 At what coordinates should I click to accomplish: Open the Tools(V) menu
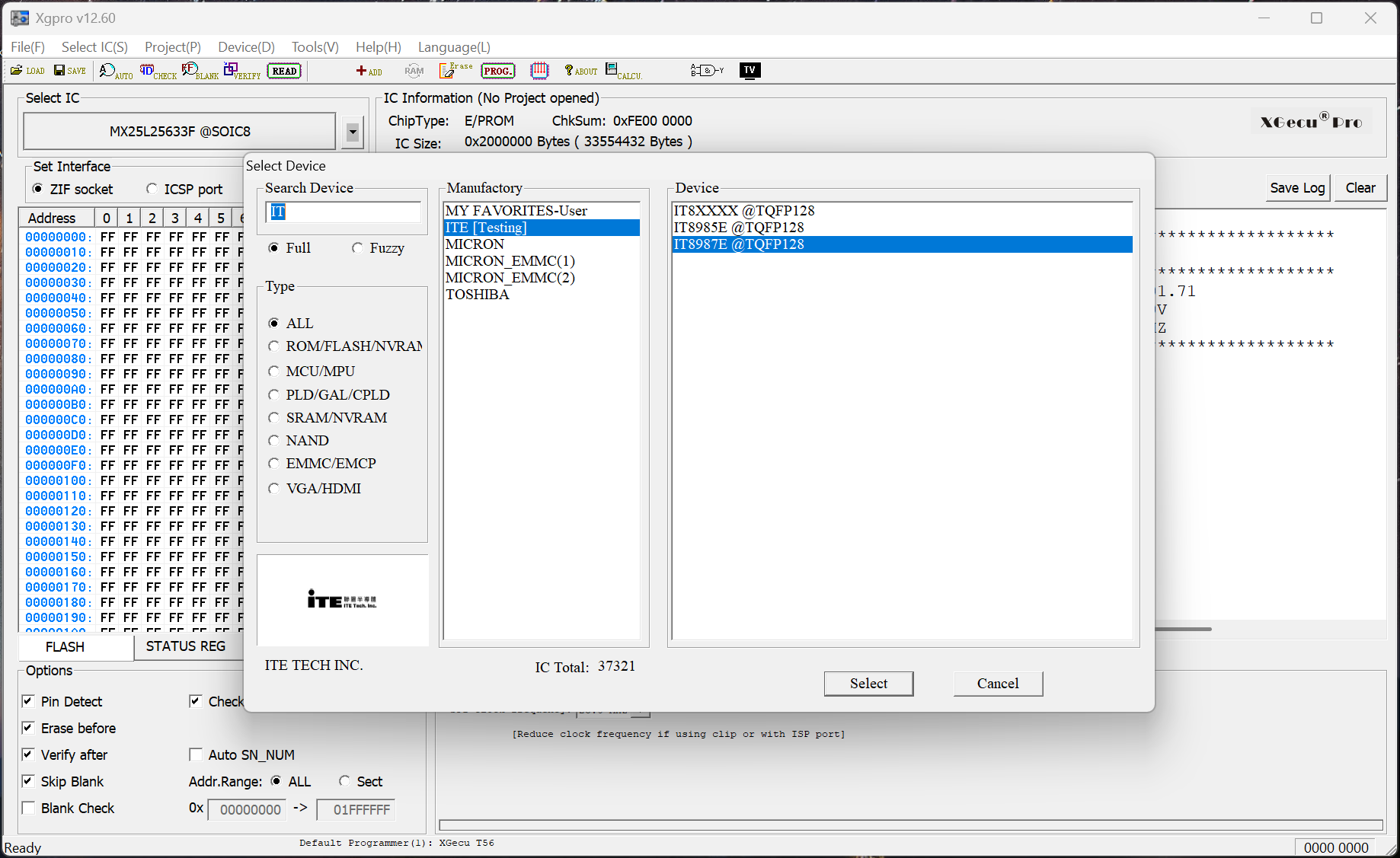click(x=315, y=47)
